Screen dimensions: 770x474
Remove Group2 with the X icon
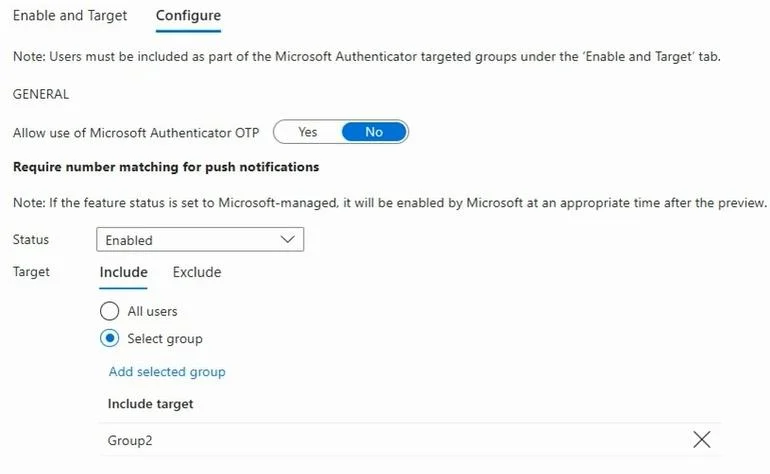point(702,440)
